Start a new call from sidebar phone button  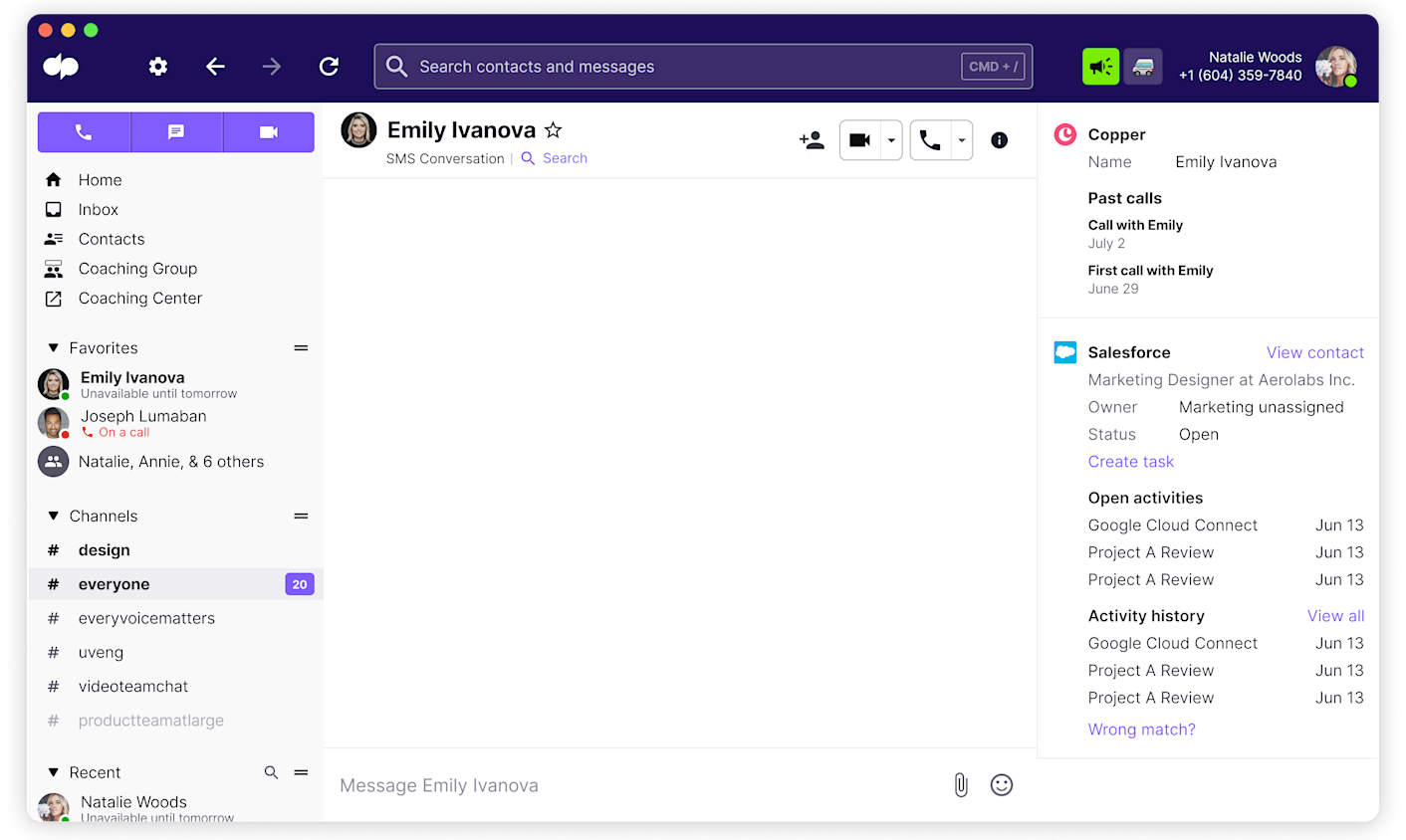84,132
